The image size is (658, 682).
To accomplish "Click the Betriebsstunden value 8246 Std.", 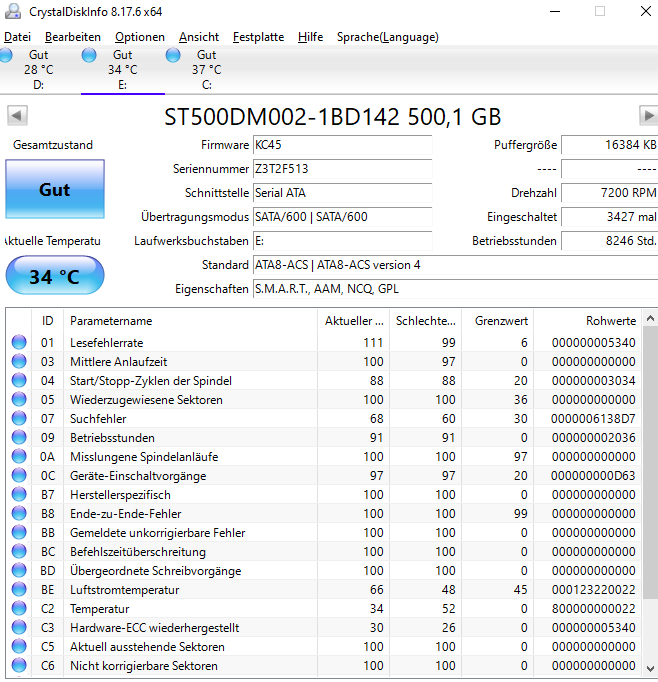I will (610, 241).
